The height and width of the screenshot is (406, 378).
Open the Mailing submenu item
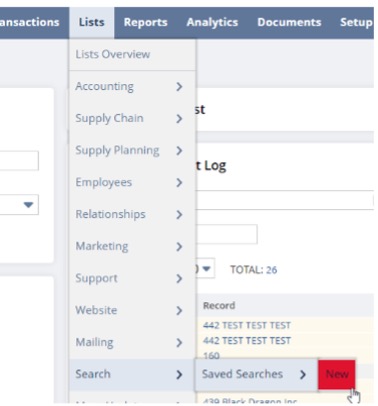pyautogui.click(x=132, y=342)
